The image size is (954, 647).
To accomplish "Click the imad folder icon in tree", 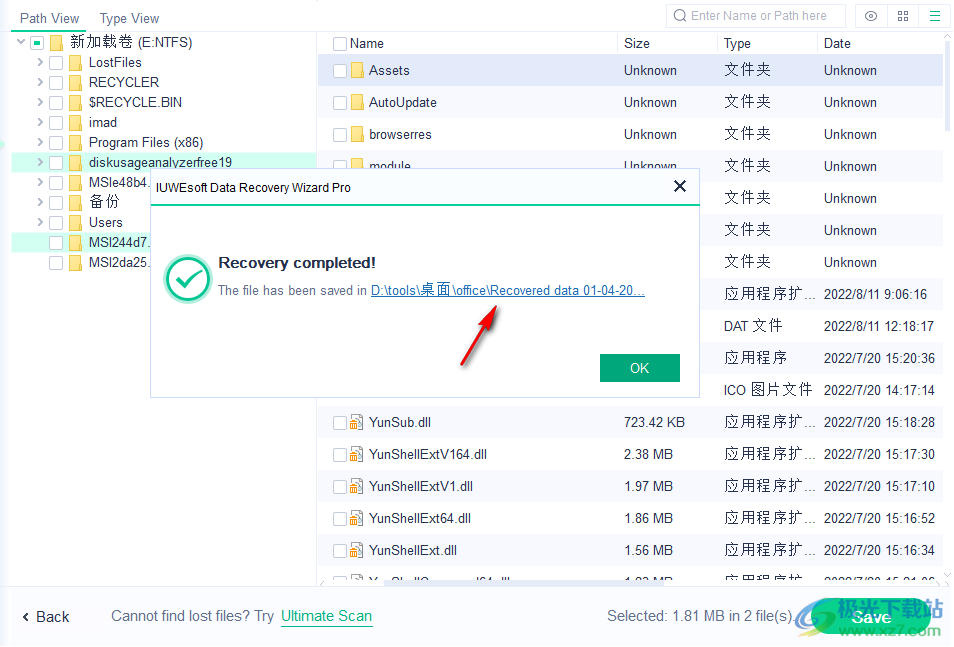I will (75, 123).
